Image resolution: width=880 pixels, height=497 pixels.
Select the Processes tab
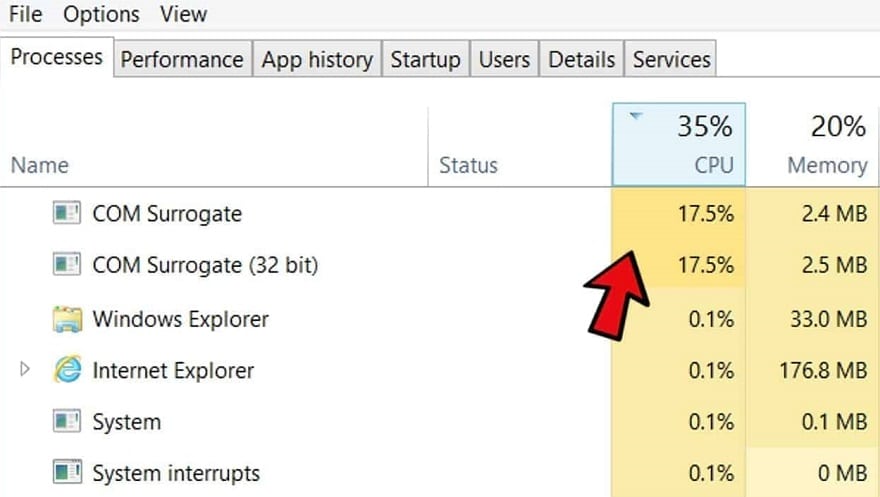click(57, 57)
